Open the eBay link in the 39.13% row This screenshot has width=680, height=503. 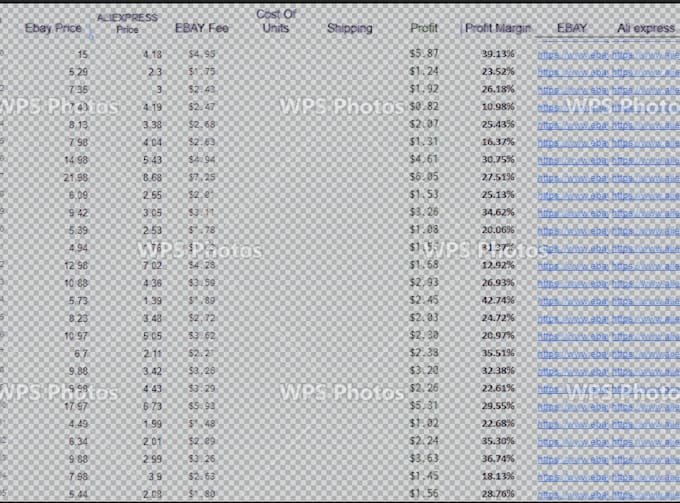pos(572,55)
